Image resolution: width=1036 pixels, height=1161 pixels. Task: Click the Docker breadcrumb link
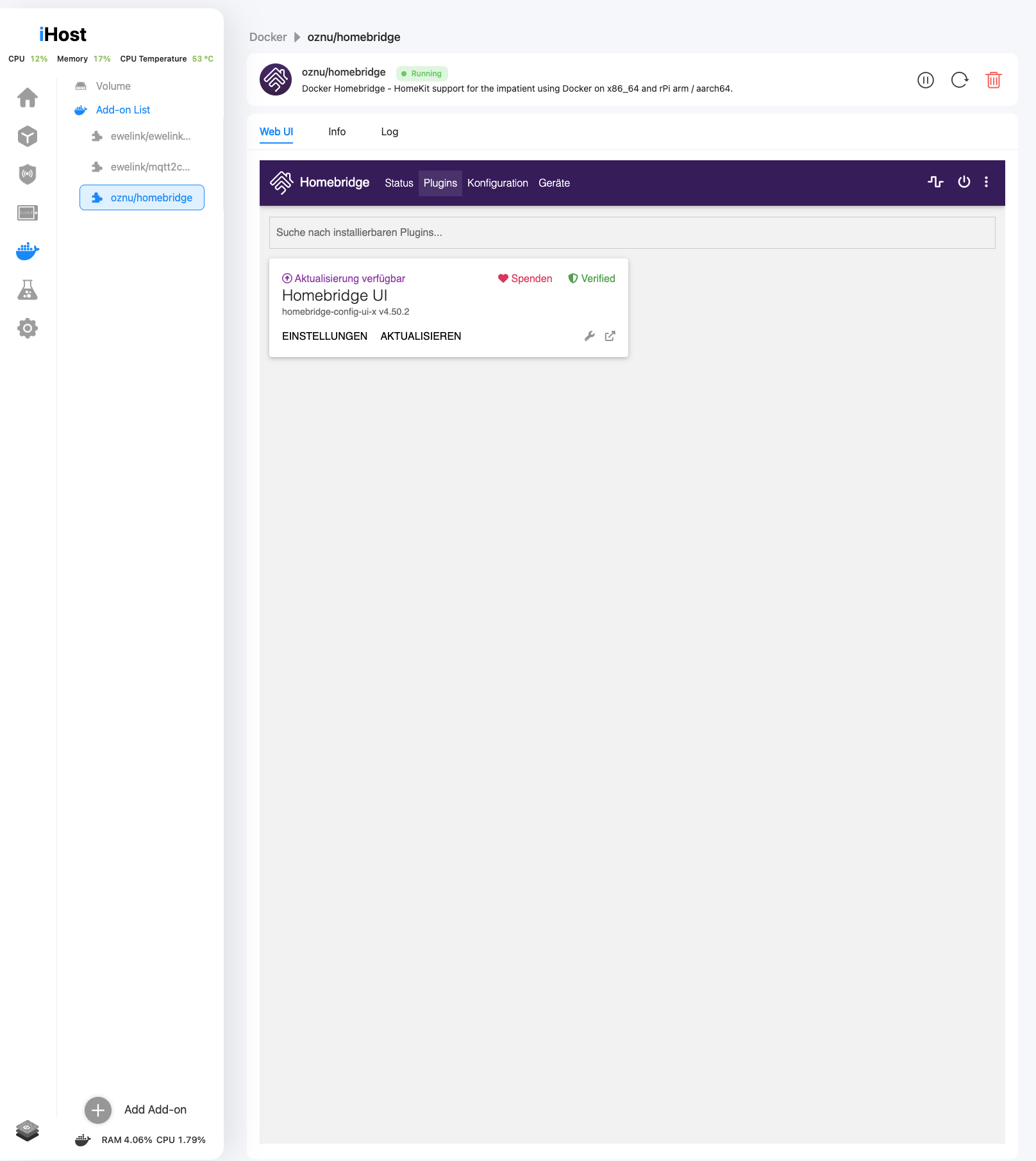pos(268,37)
